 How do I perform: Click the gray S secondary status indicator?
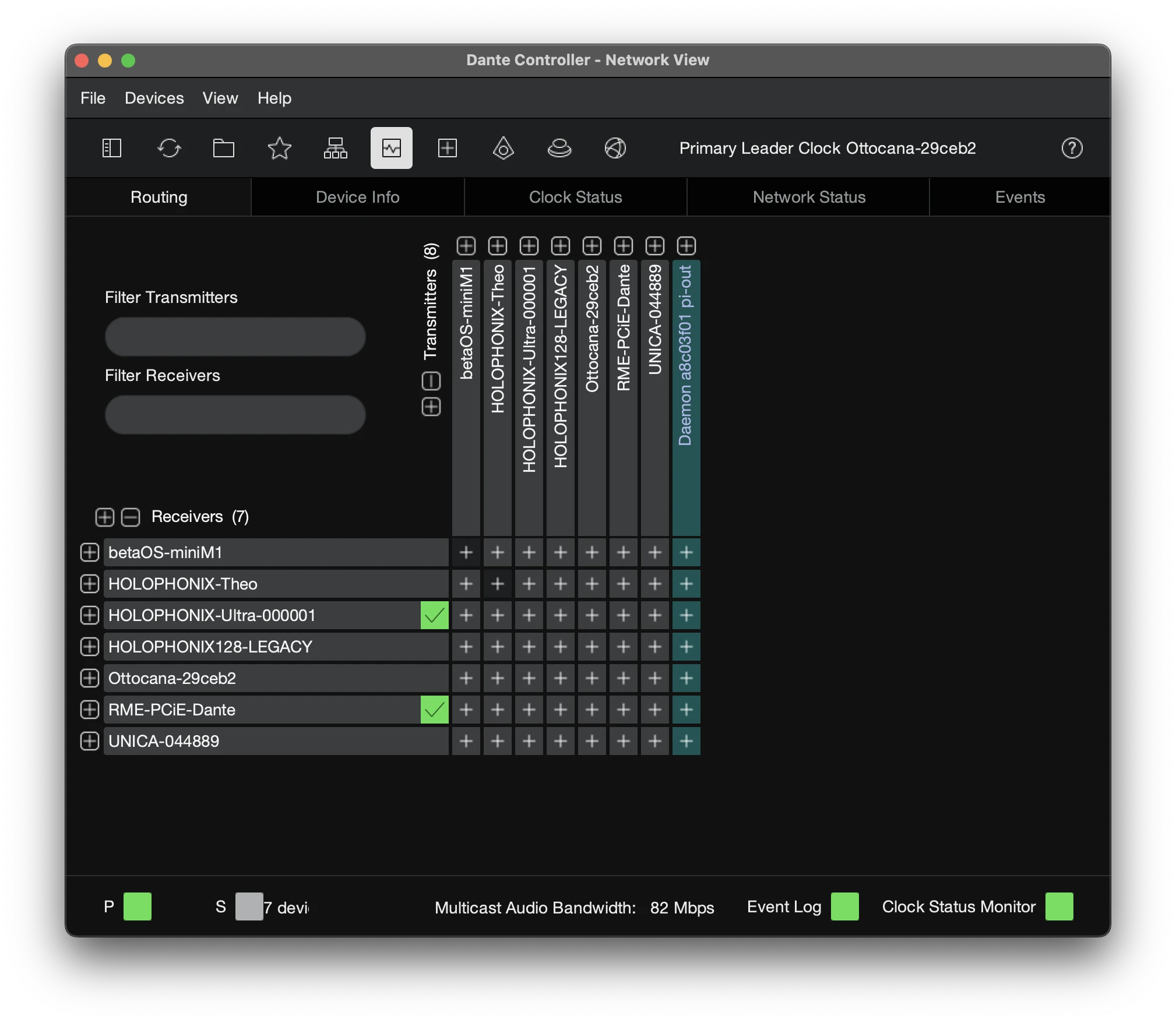point(249,906)
